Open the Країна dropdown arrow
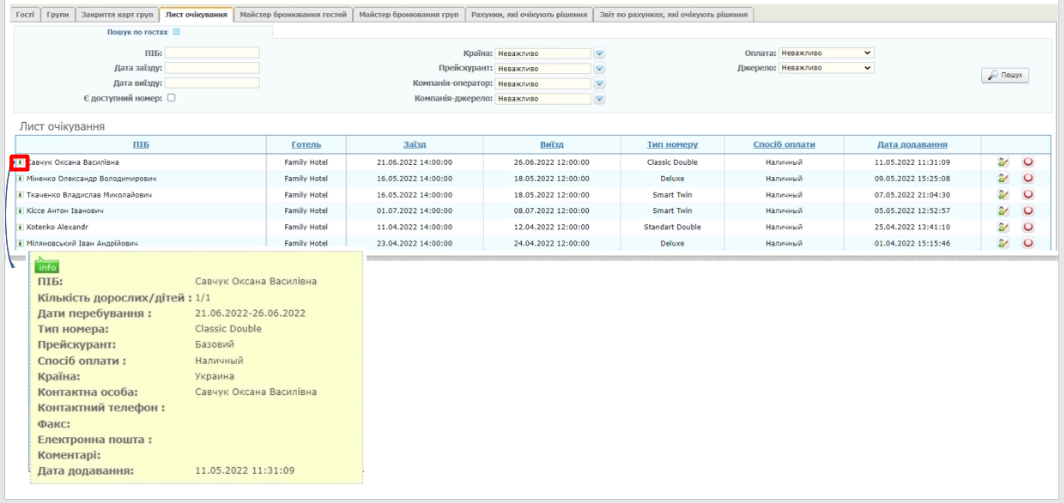 point(600,53)
